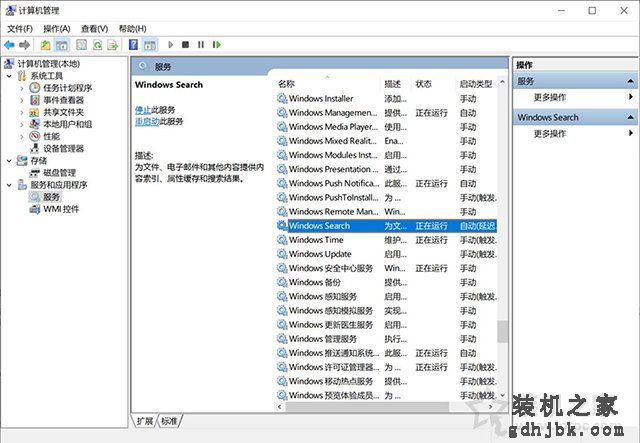
Task: Select the Windows Installer service row
Action: [386, 98]
